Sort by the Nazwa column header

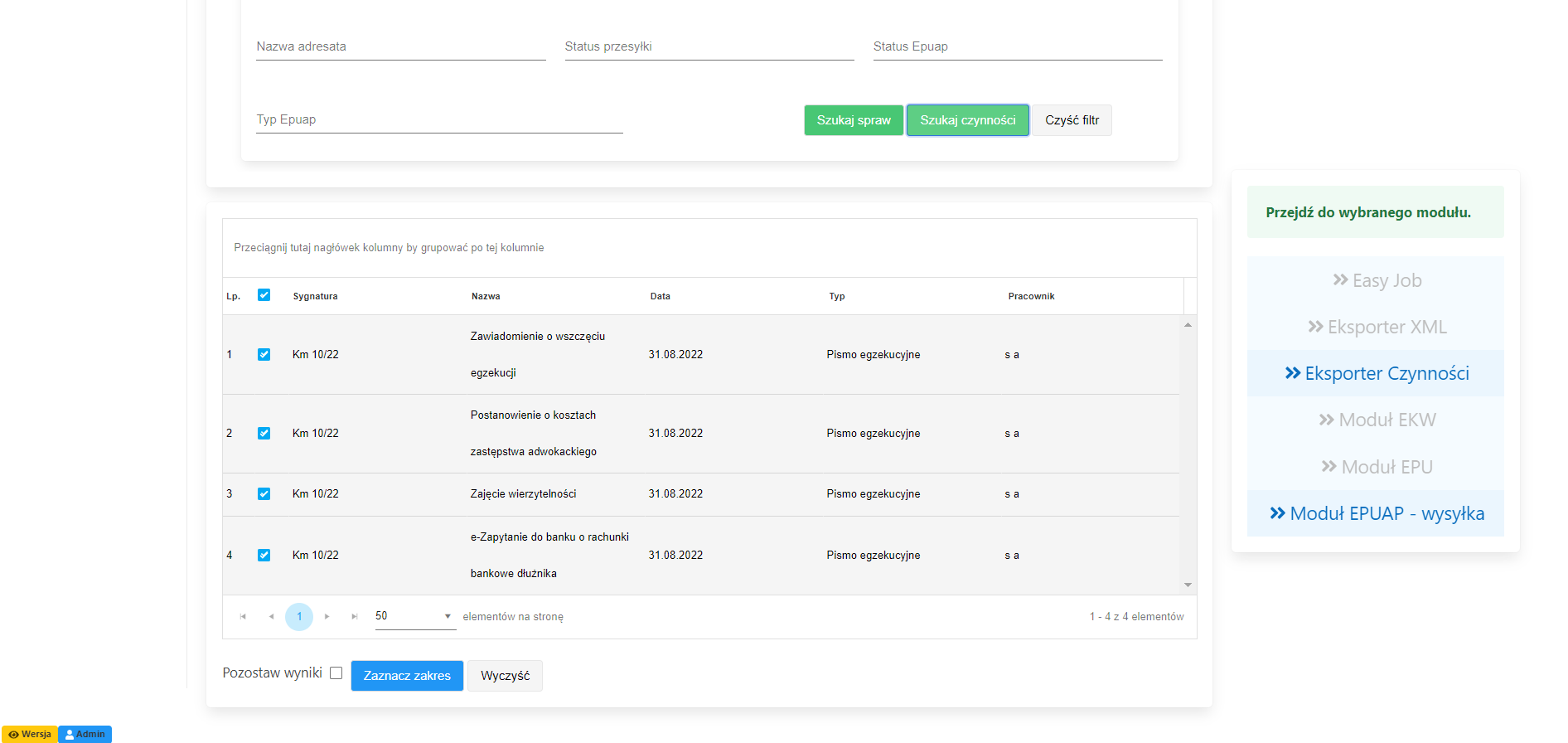coord(486,296)
